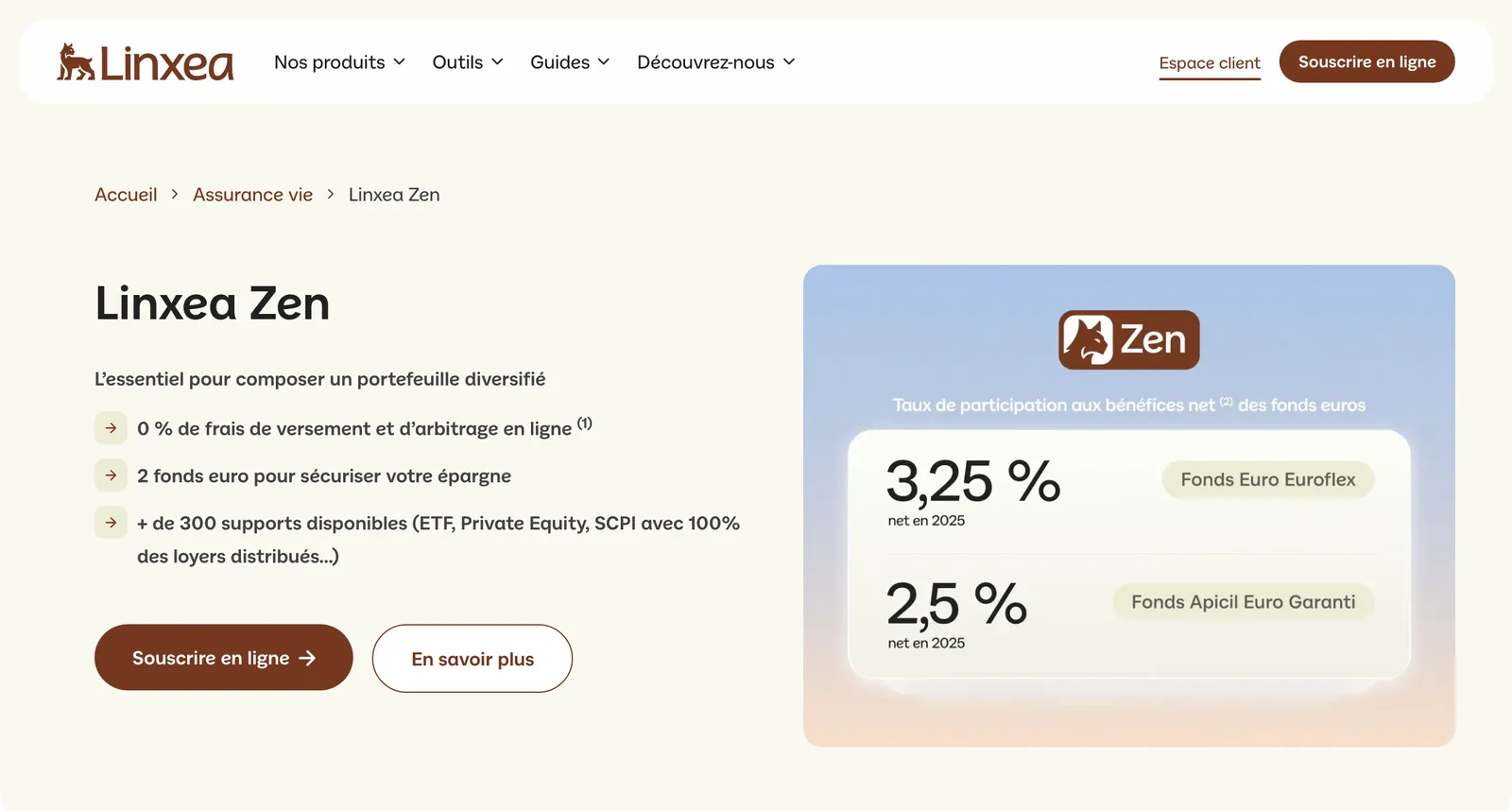
Task: Expand the Guides chevron
Action: 603,62
